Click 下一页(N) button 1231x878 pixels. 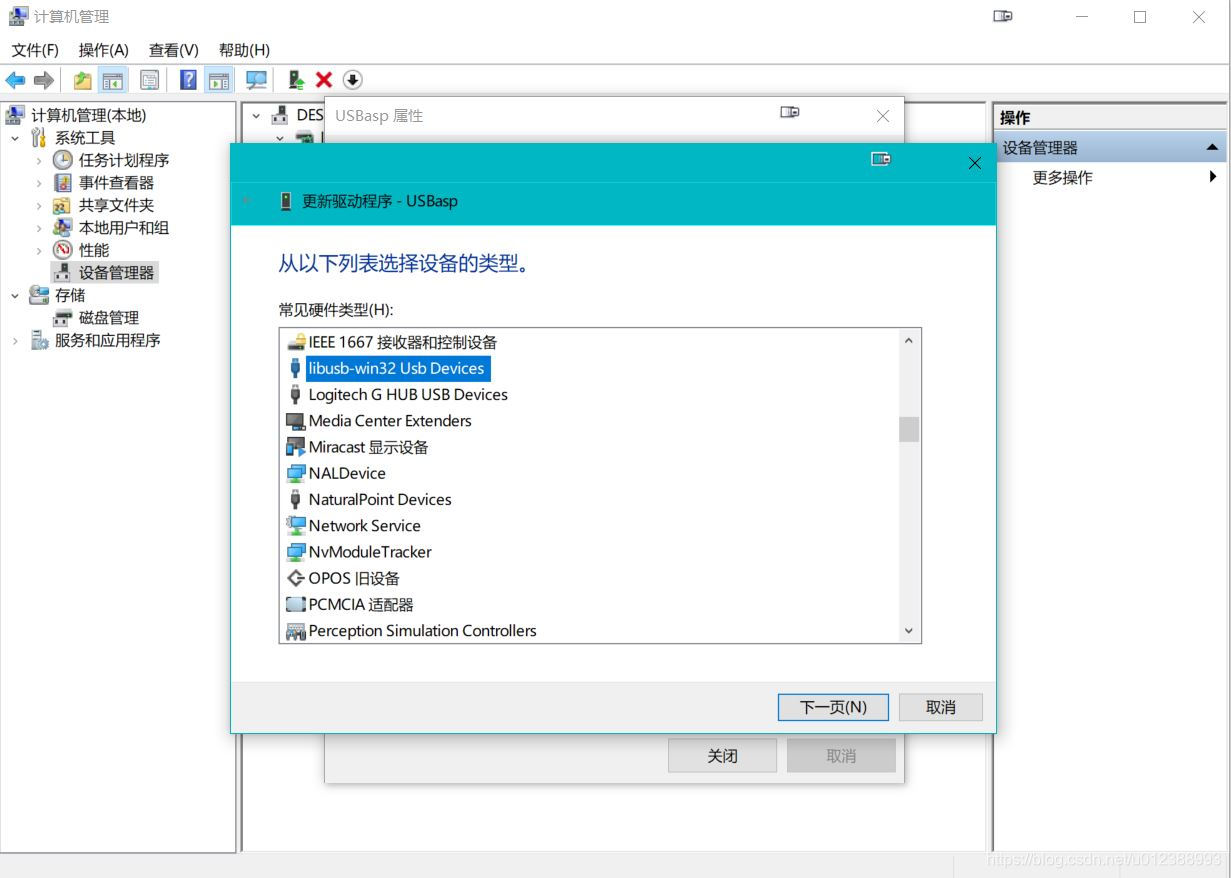(833, 707)
